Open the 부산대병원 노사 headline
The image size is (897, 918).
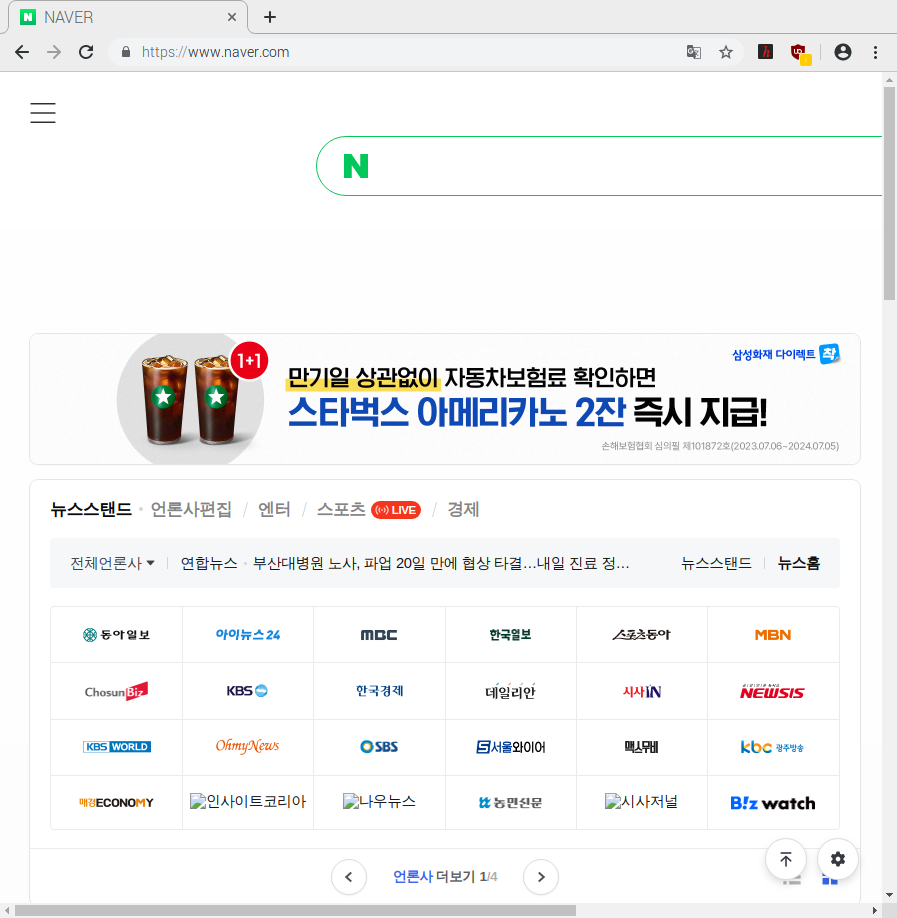pos(441,563)
